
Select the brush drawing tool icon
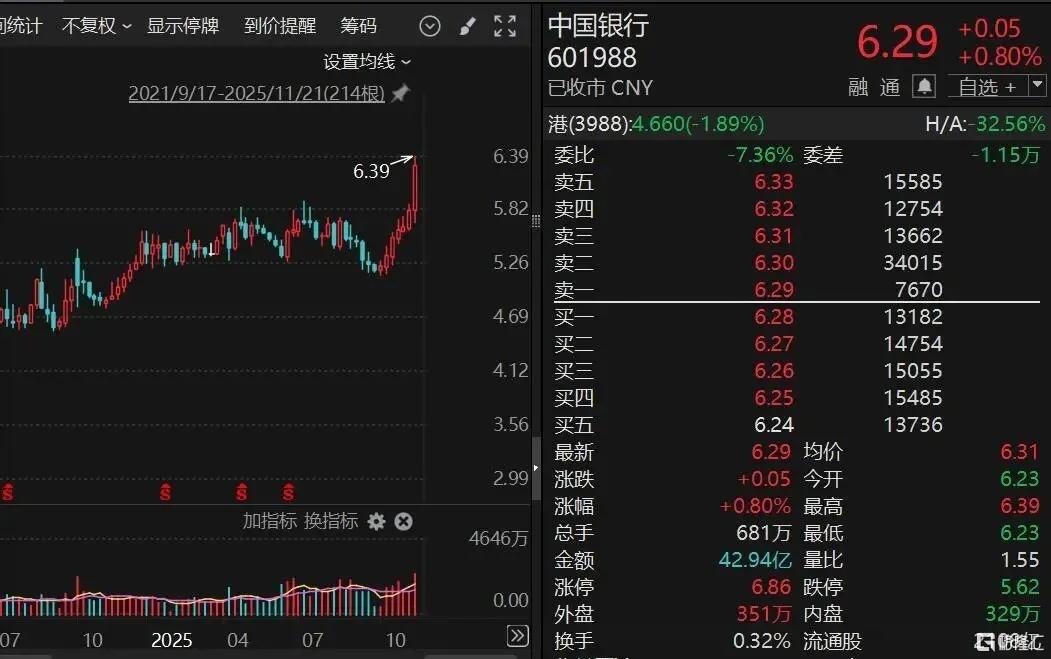coord(468,26)
